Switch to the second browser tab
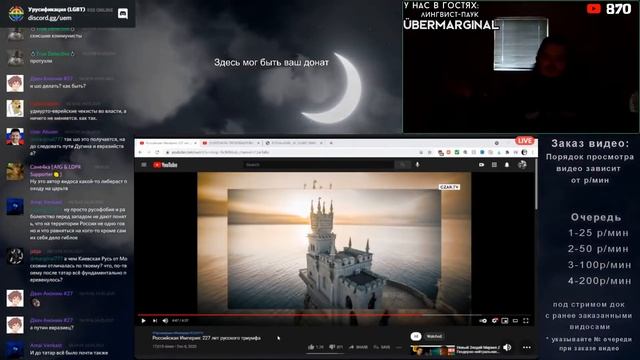640x360 pixels. (x=231, y=143)
